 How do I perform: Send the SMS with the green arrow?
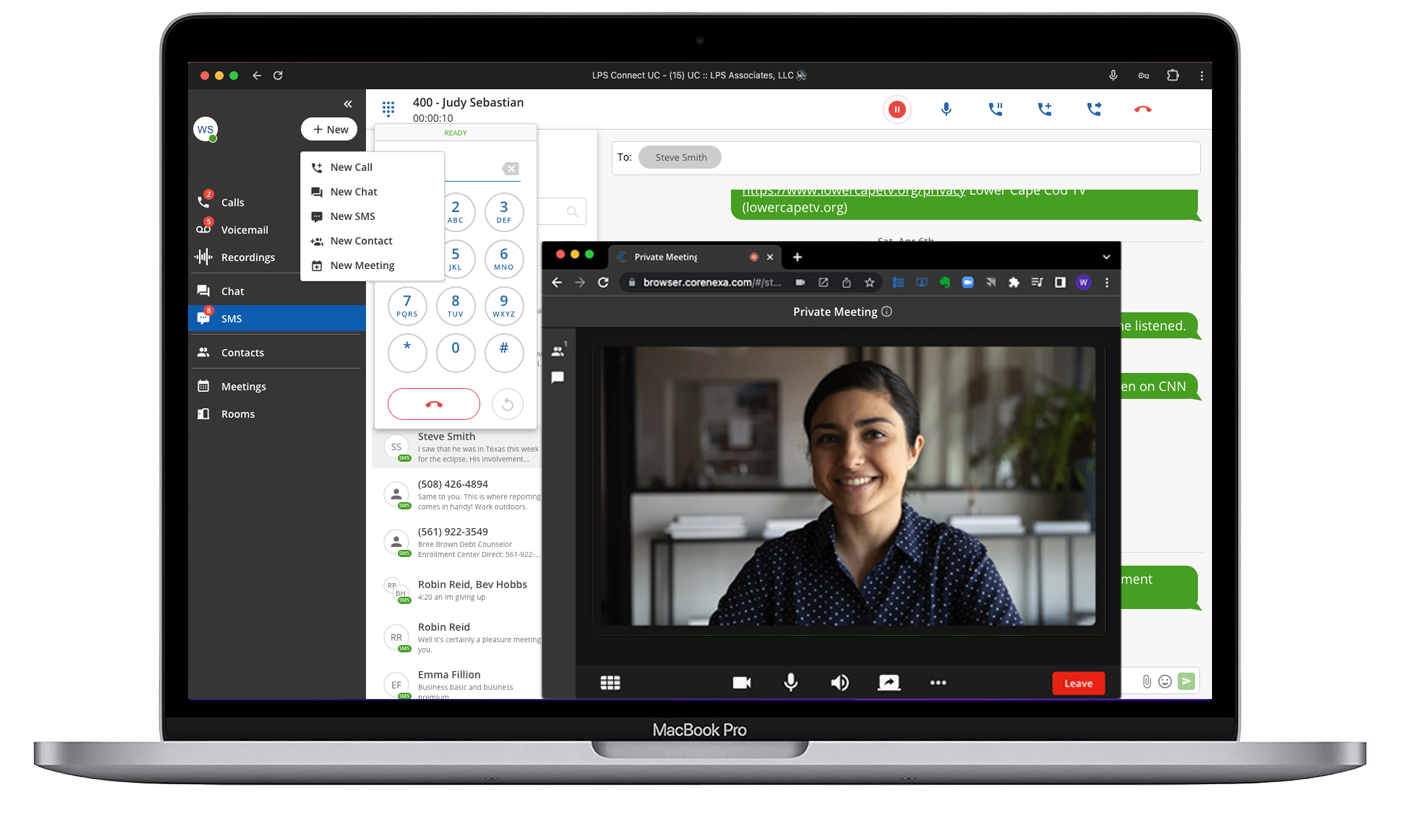point(1186,681)
